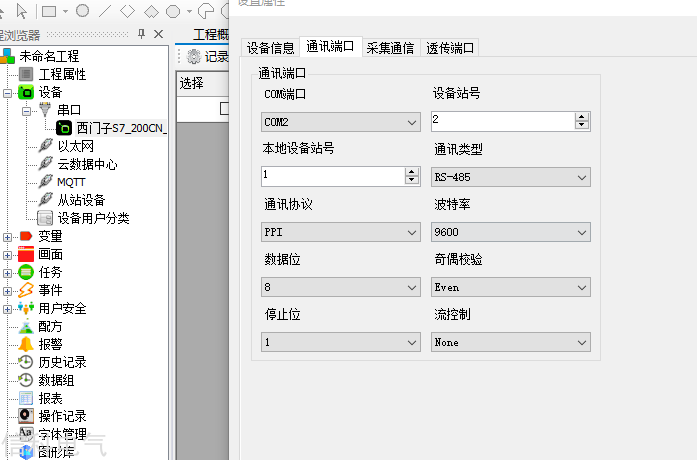The image size is (697, 460).
Task: Expand the 事件 tree node
Action: click(x=7, y=291)
